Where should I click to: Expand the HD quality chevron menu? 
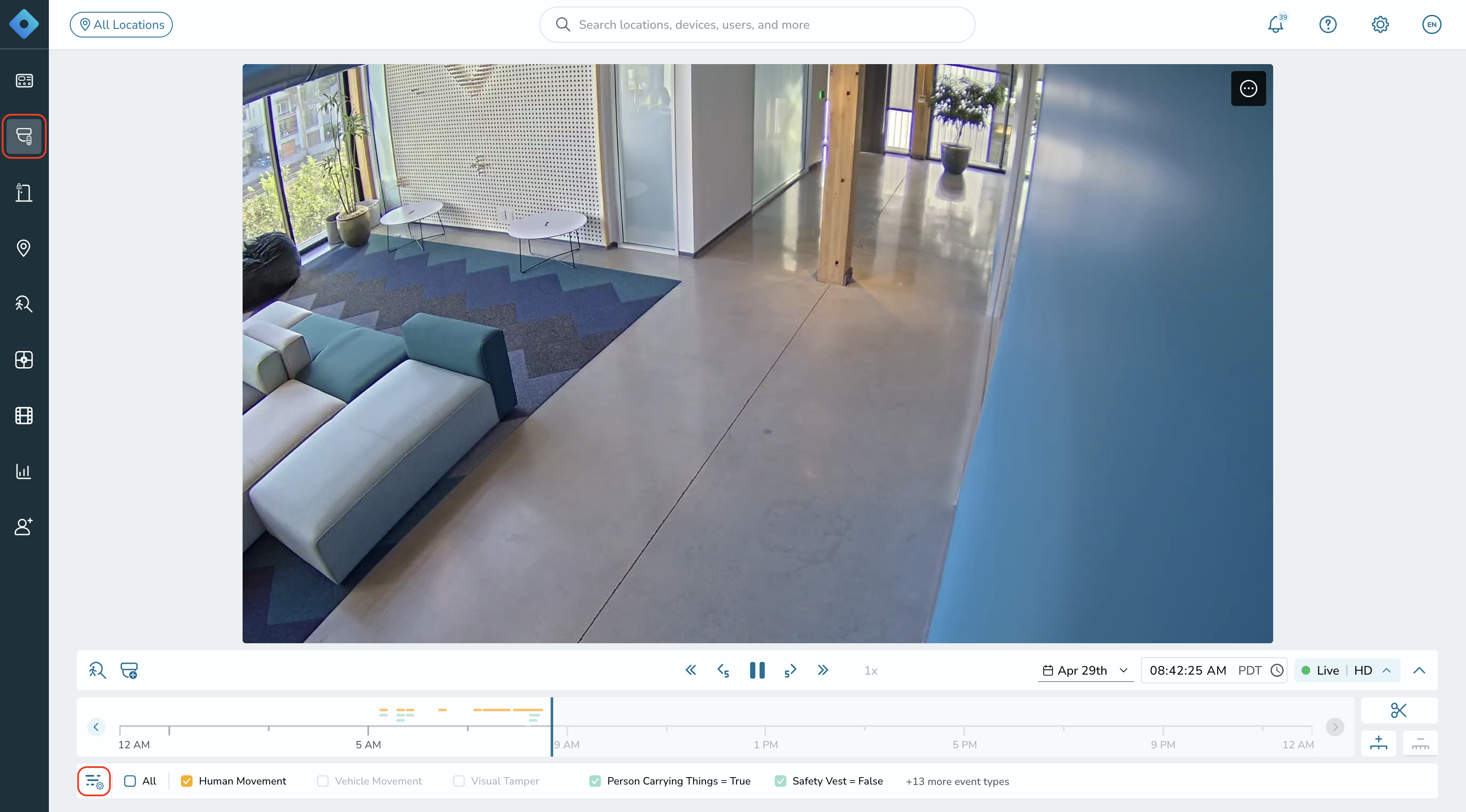1387,670
